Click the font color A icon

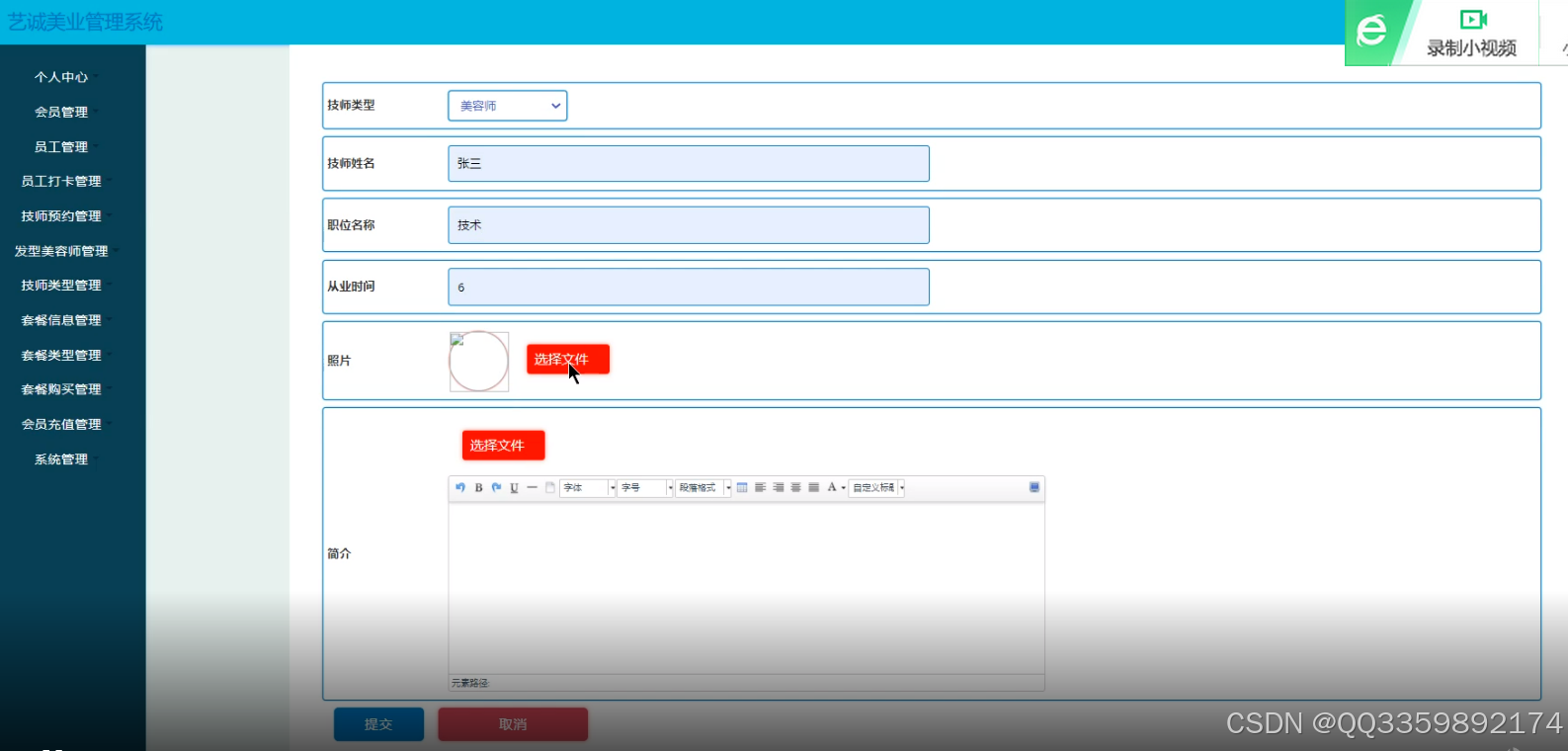[x=832, y=487]
